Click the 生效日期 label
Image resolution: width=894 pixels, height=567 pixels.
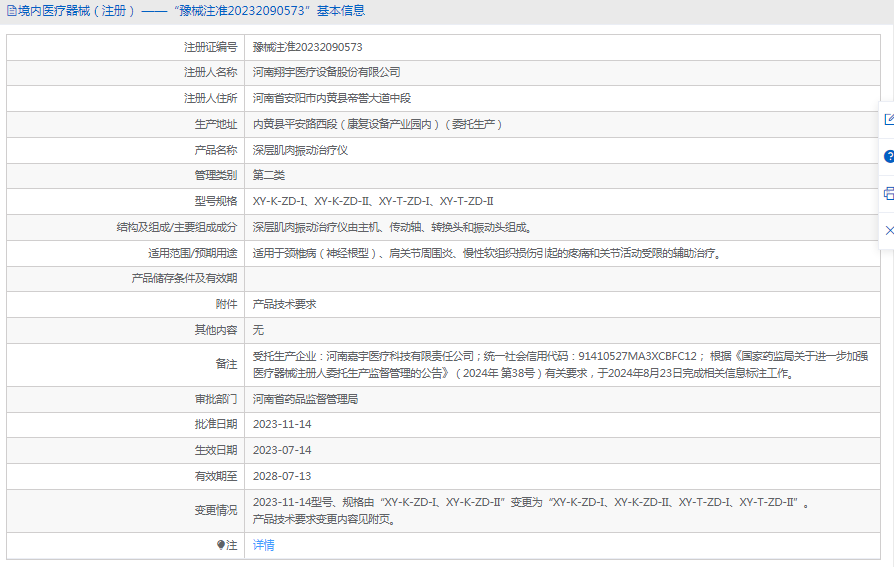[216, 450]
